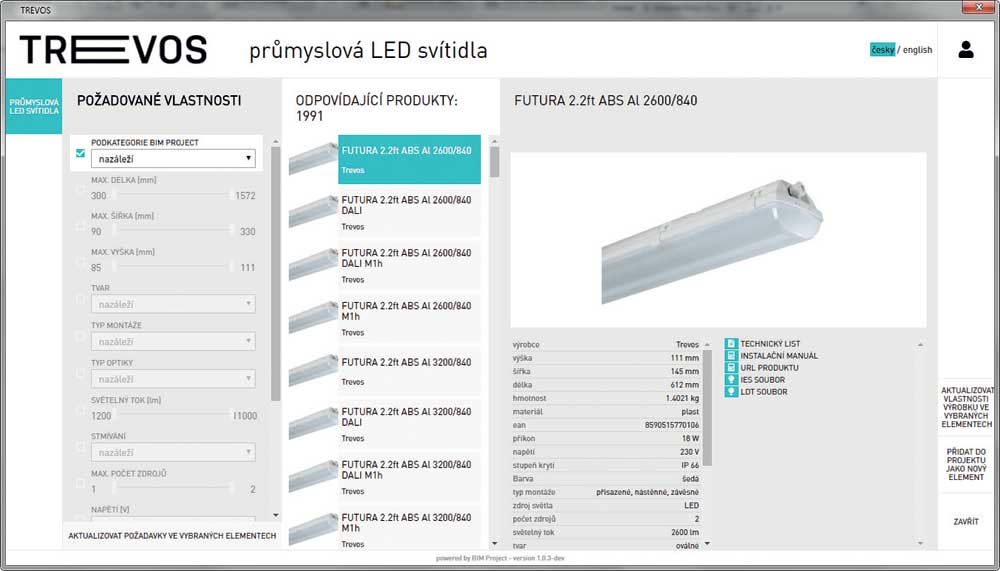This screenshot has height=571, width=1000.
Task: Open the URL produktu link
Action: tap(769, 367)
